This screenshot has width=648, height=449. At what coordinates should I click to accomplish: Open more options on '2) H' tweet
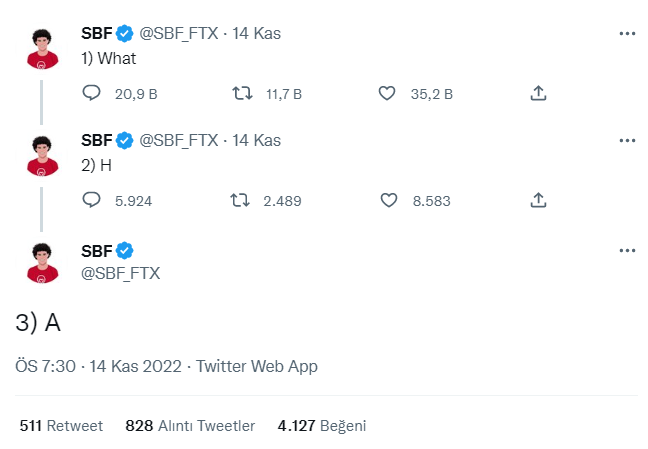point(627,140)
